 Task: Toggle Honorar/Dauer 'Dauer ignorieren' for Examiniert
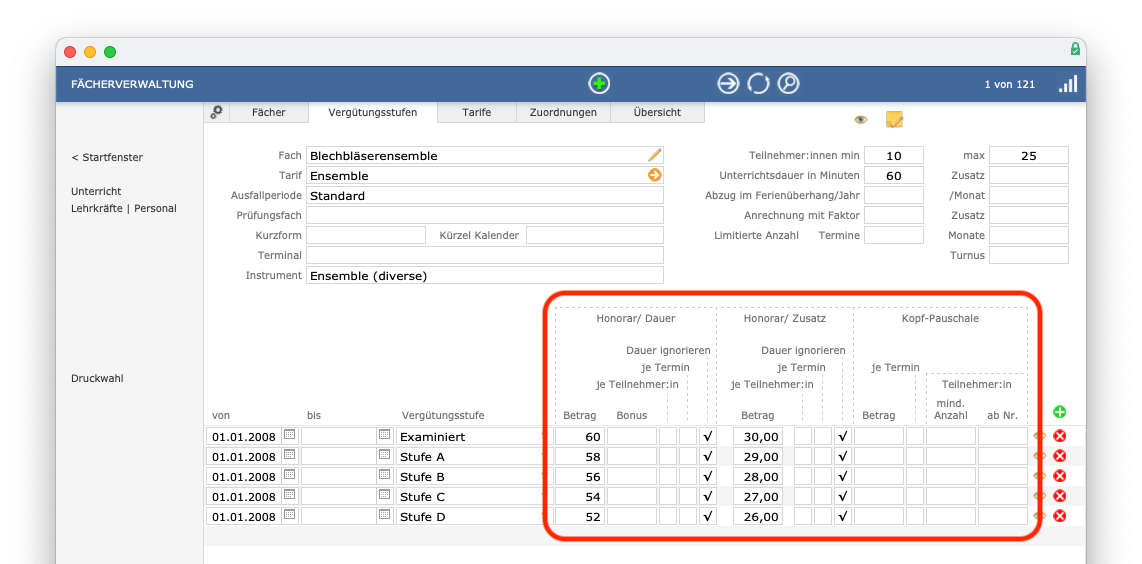707,436
